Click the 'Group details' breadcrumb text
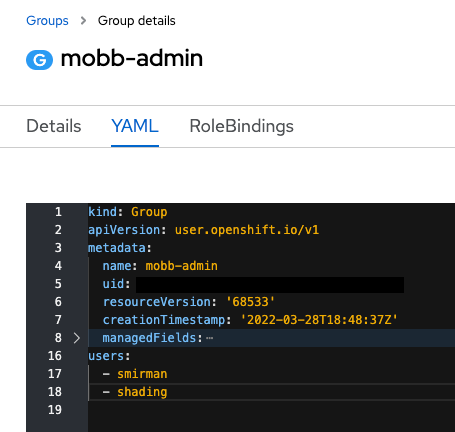The height and width of the screenshot is (432, 455). pos(136,21)
